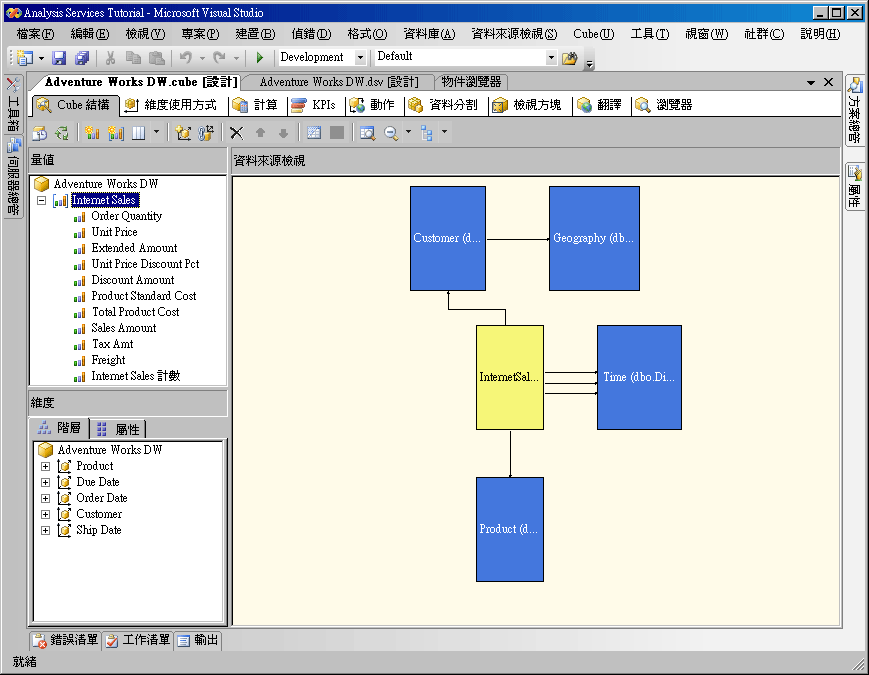The image size is (869, 675).
Task: Open the 工作清單 panel tab
Action: pos(137,641)
